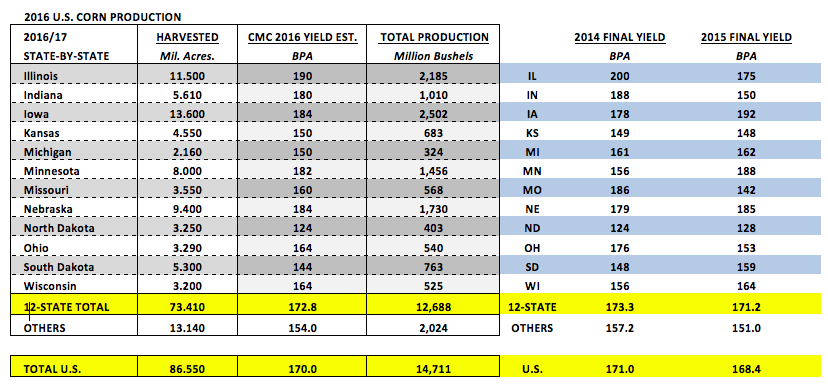This screenshot has height=388, width=828.
Task: Click the HARVESTED column header
Action: tap(187, 37)
